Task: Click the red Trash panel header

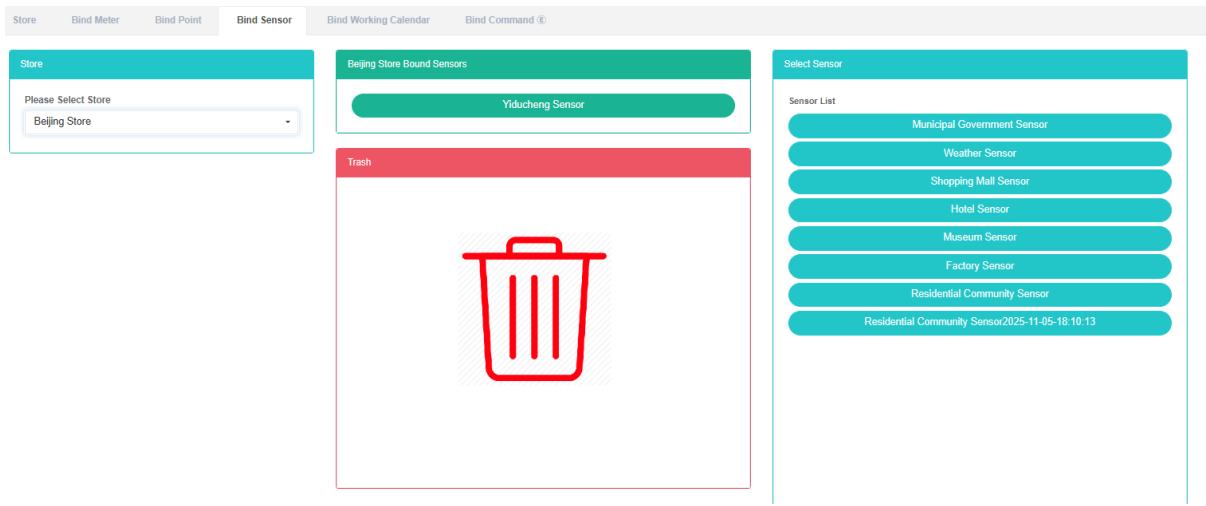Action: coord(543,163)
